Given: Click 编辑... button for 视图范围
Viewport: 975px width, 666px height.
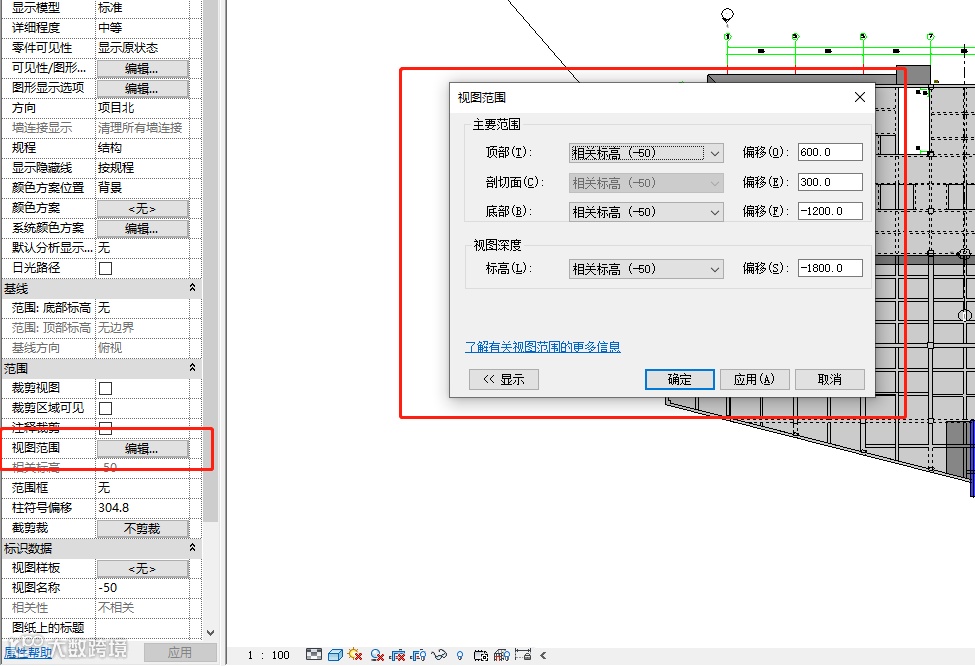Looking at the screenshot, I should [x=142, y=449].
